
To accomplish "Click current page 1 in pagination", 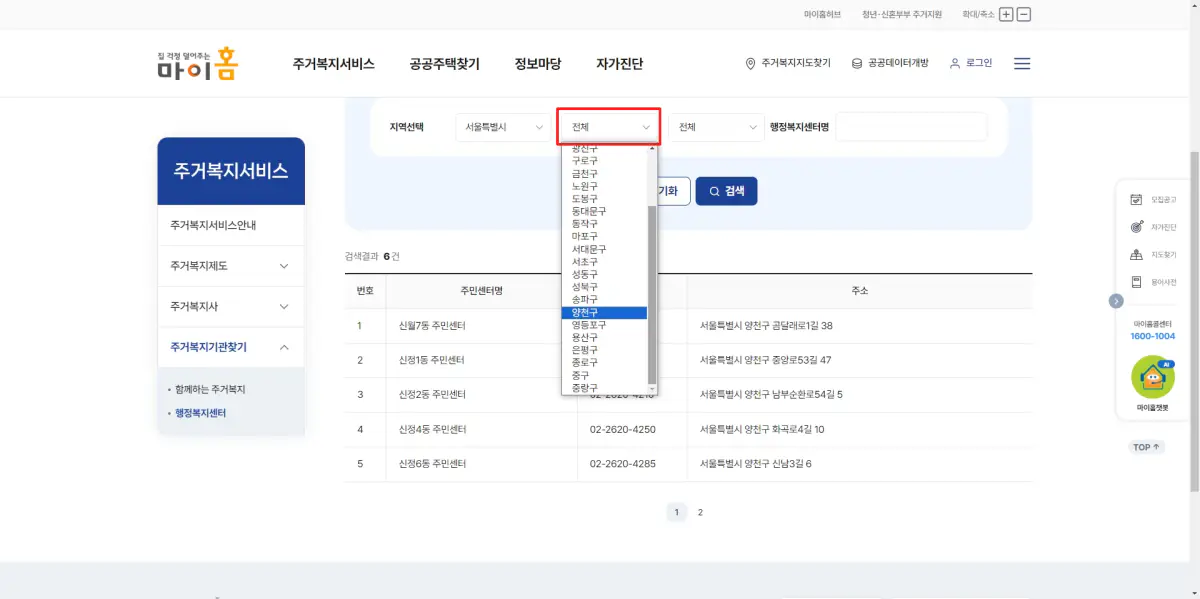I will [677, 512].
